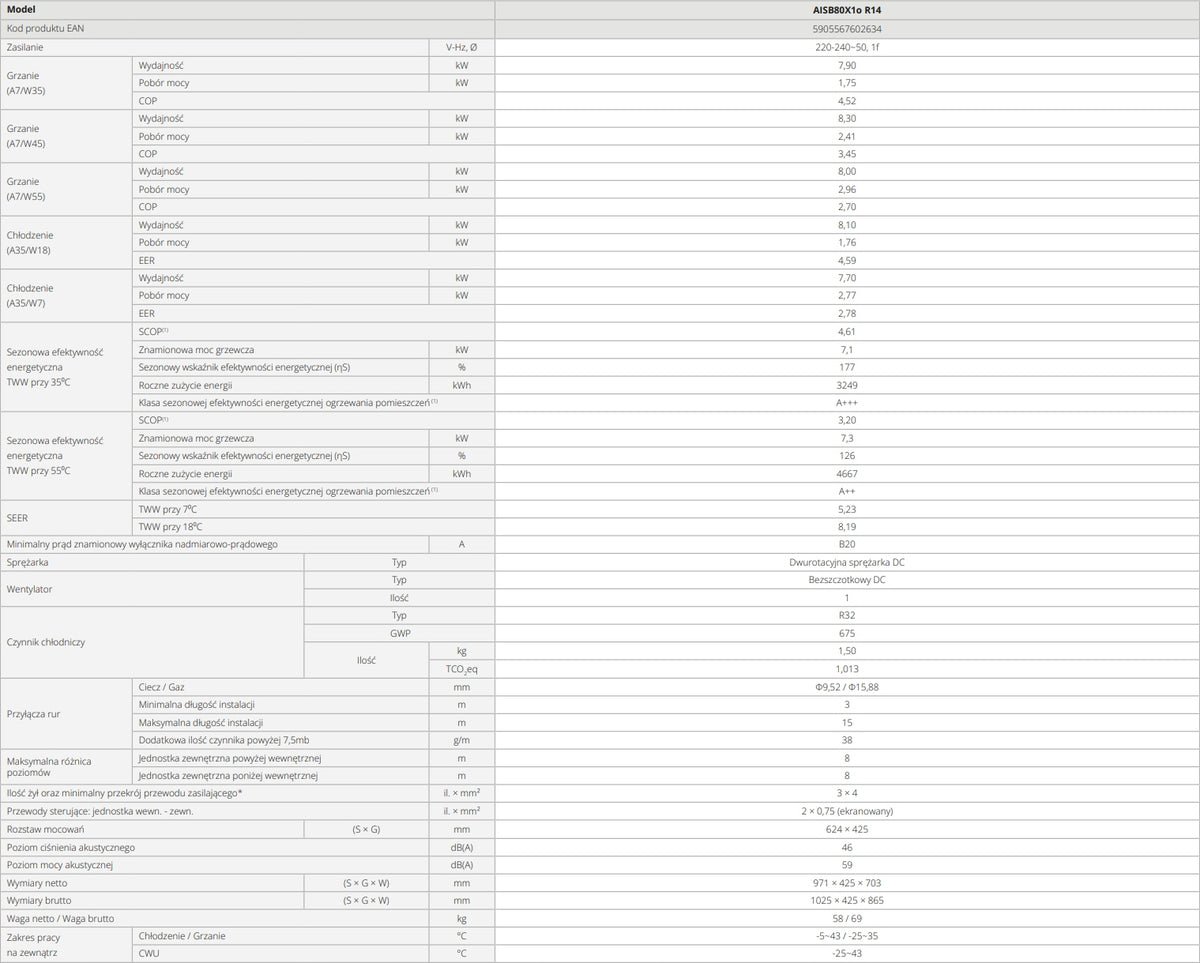
Task: Select EER value 4,59 for A35/W18
Action: [x=847, y=260]
